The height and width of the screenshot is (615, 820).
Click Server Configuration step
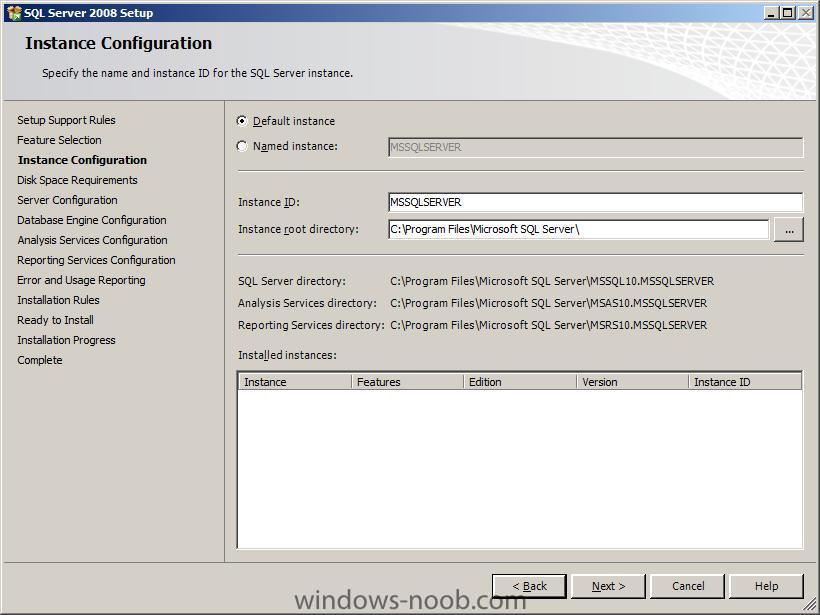(x=67, y=200)
